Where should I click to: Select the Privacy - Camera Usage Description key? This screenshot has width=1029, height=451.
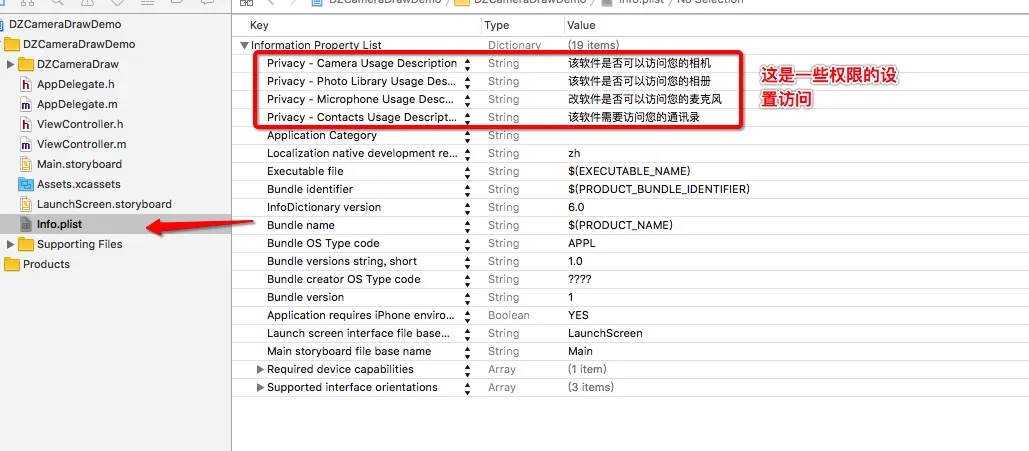(362, 63)
